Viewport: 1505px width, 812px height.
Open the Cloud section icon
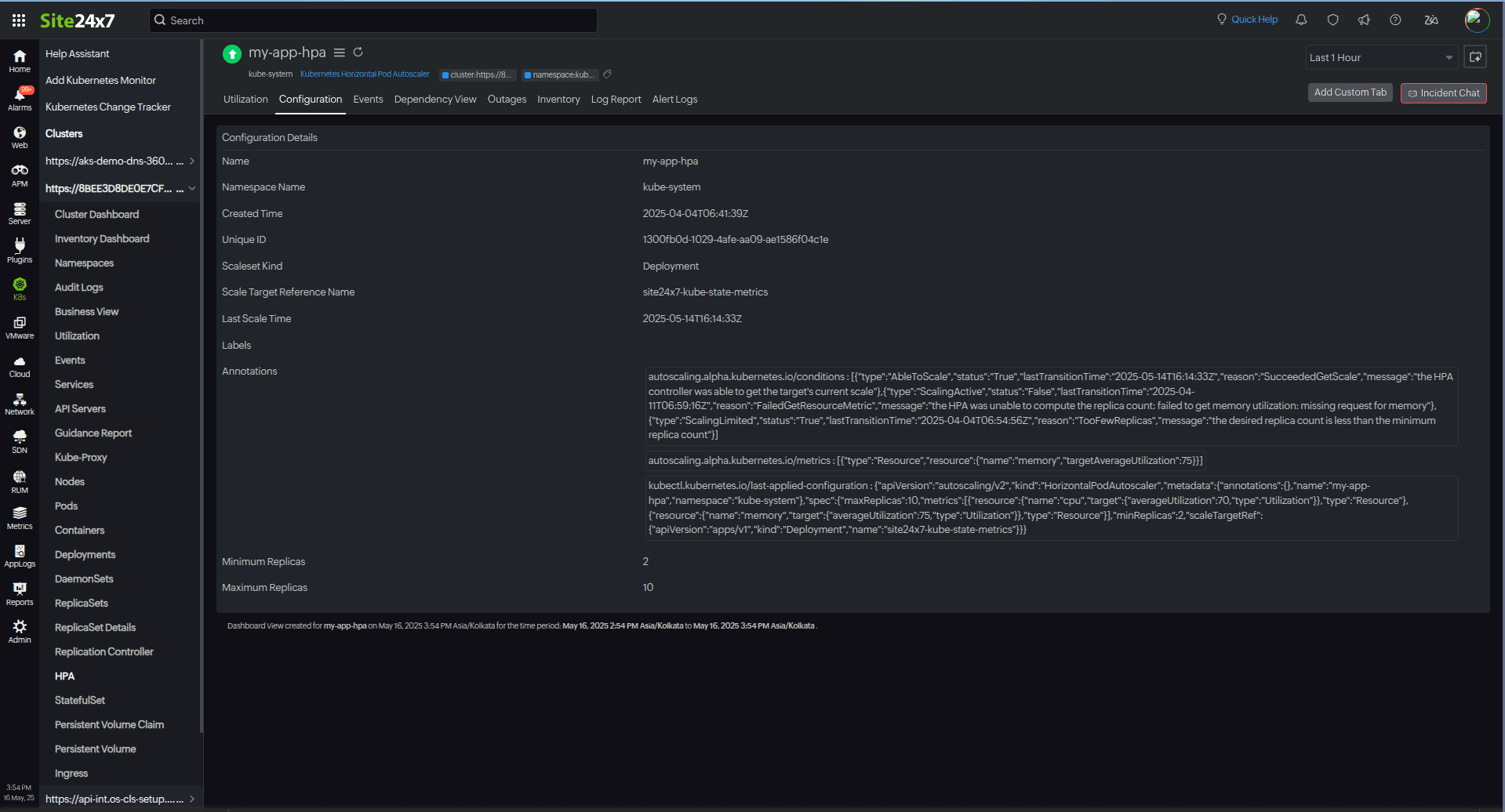[20, 367]
